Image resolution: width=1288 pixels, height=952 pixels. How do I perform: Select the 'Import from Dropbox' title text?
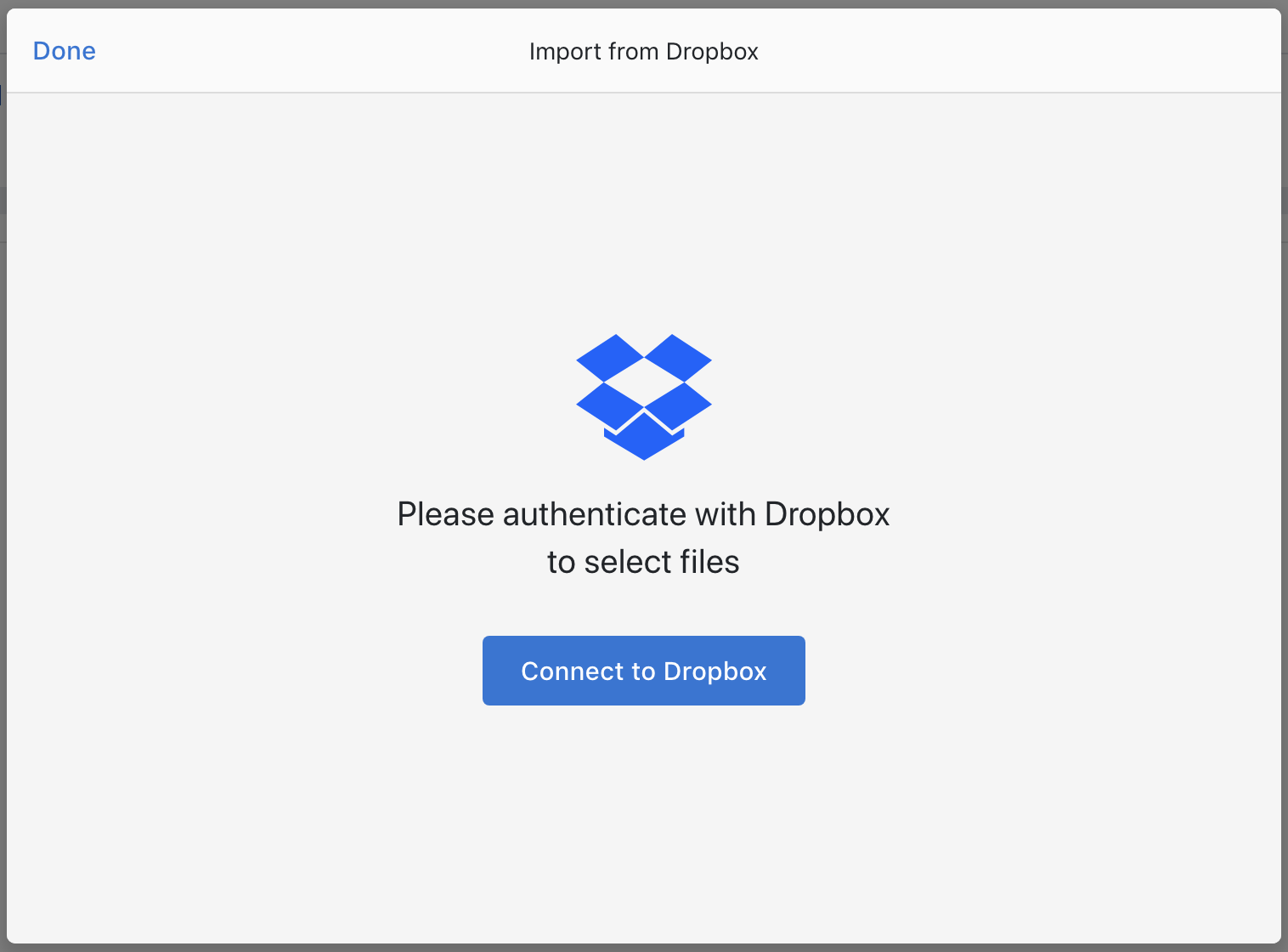click(x=644, y=52)
